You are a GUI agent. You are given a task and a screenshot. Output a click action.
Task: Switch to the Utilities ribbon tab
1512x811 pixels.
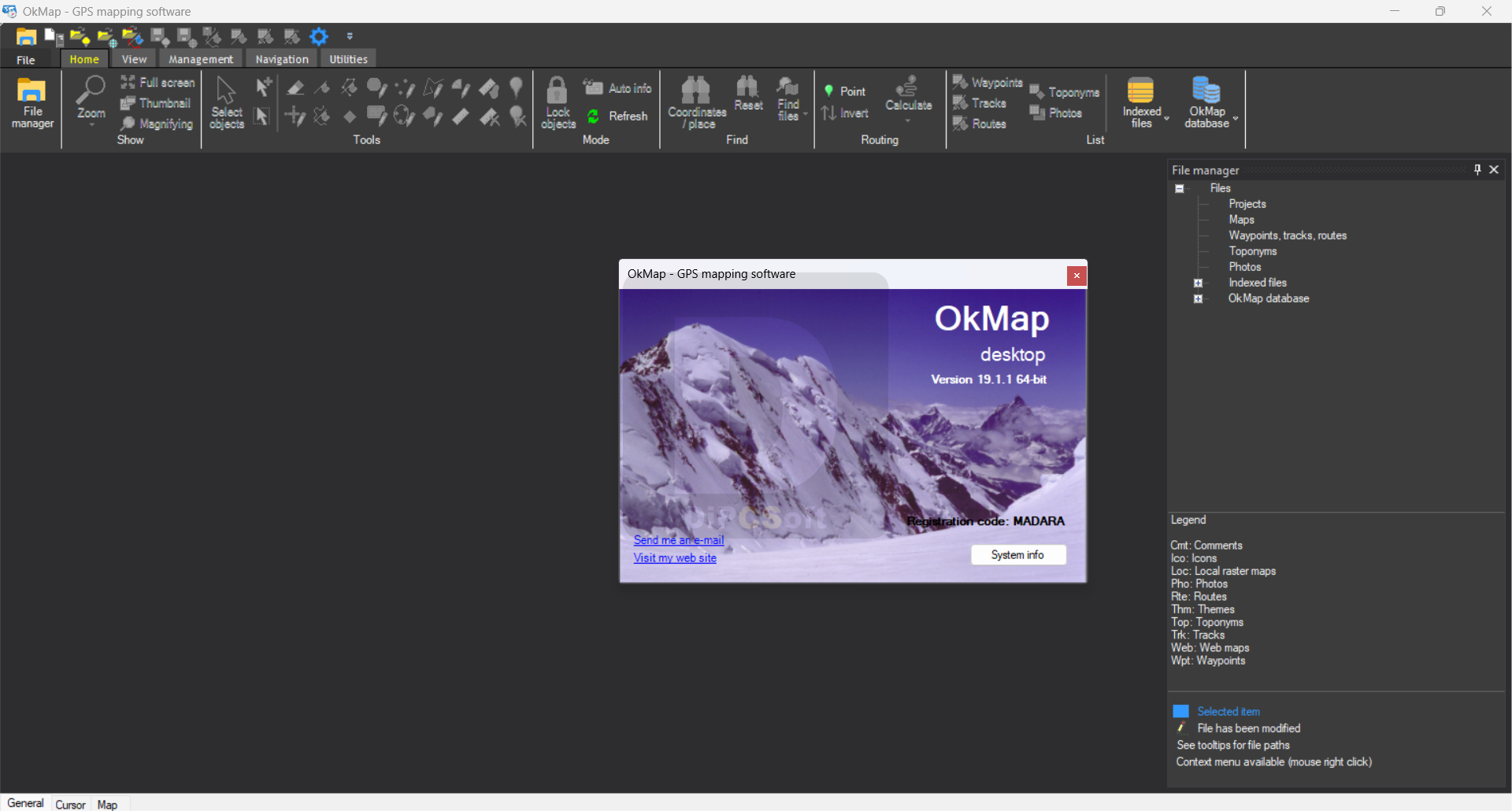tap(348, 59)
